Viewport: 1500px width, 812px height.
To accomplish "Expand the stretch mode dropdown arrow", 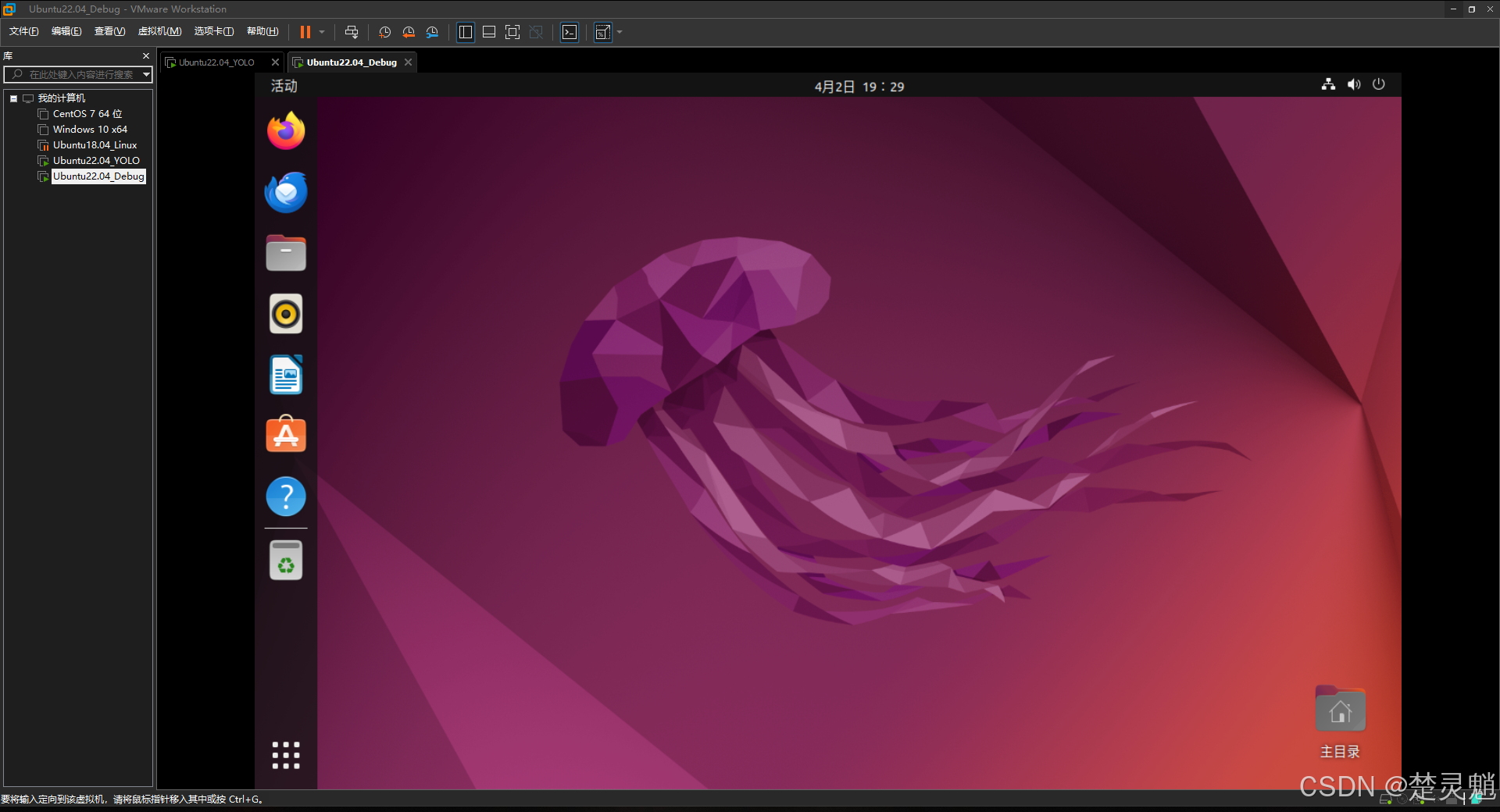I will click(x=620, y=32).
